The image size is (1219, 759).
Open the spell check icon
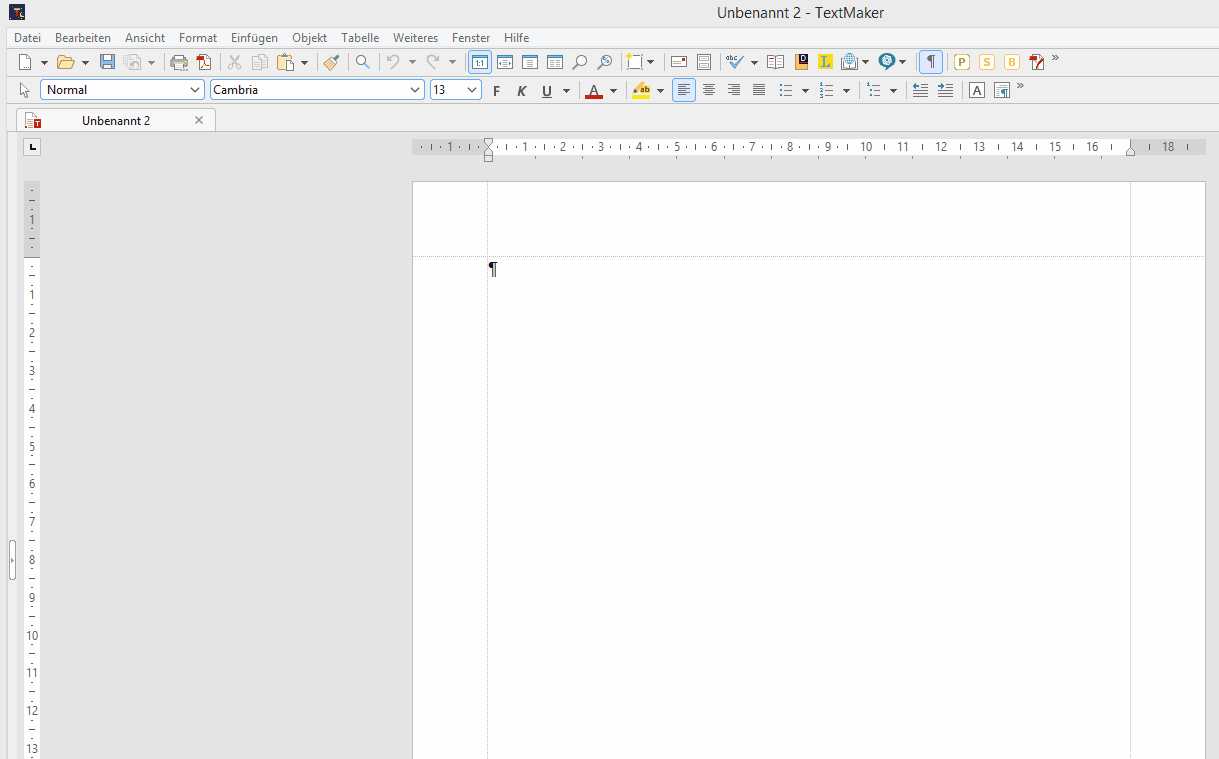pyautogui.click(x=735, y=62)
